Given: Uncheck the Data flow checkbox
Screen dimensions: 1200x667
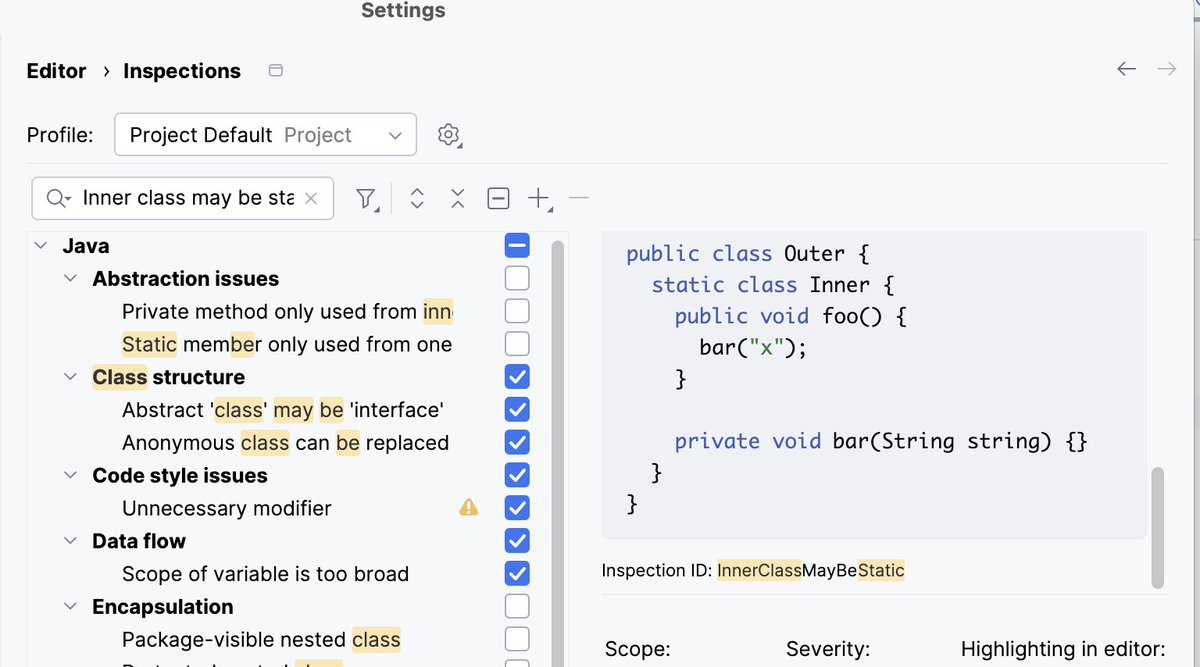Looking at the screenshot, I should click(x=517, y=541).
